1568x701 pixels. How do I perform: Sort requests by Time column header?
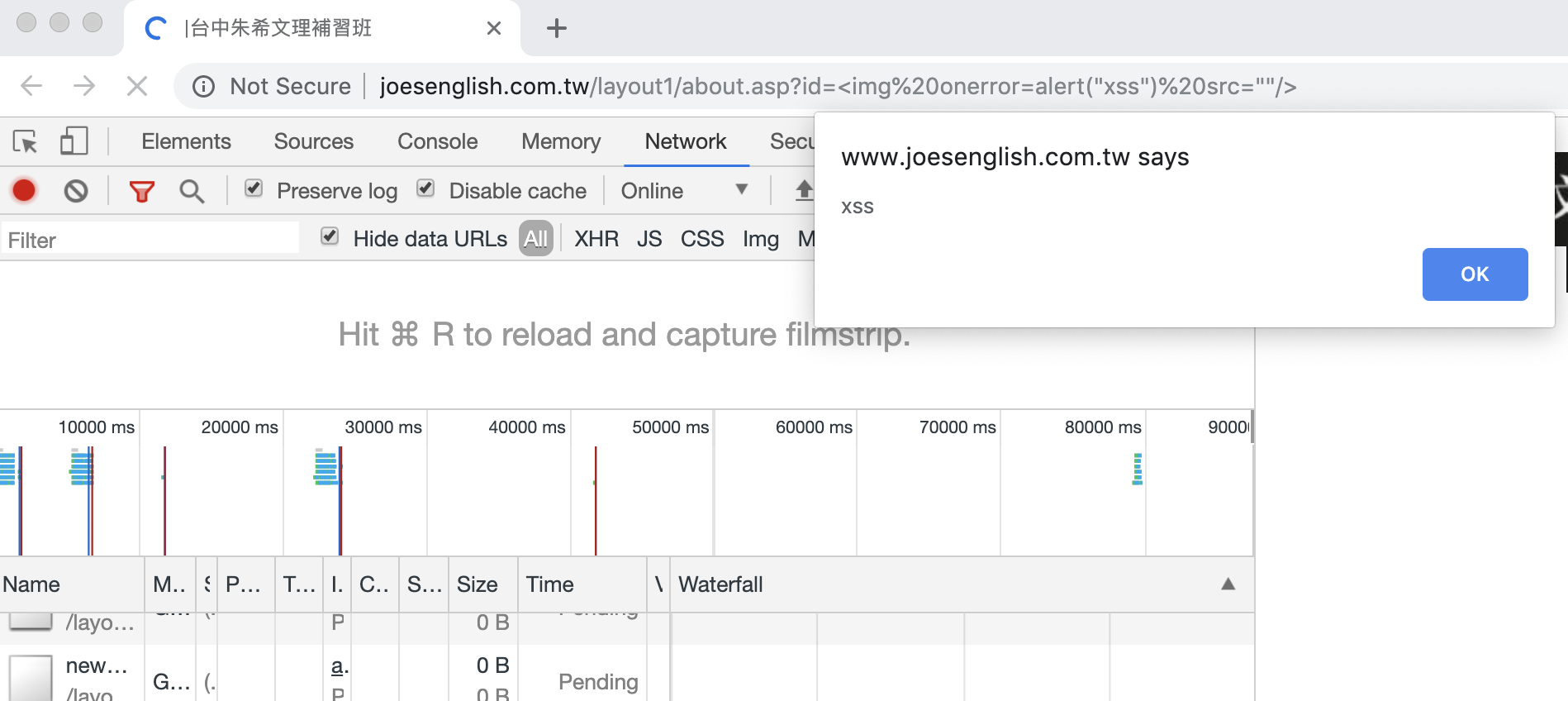click(582, 584)
